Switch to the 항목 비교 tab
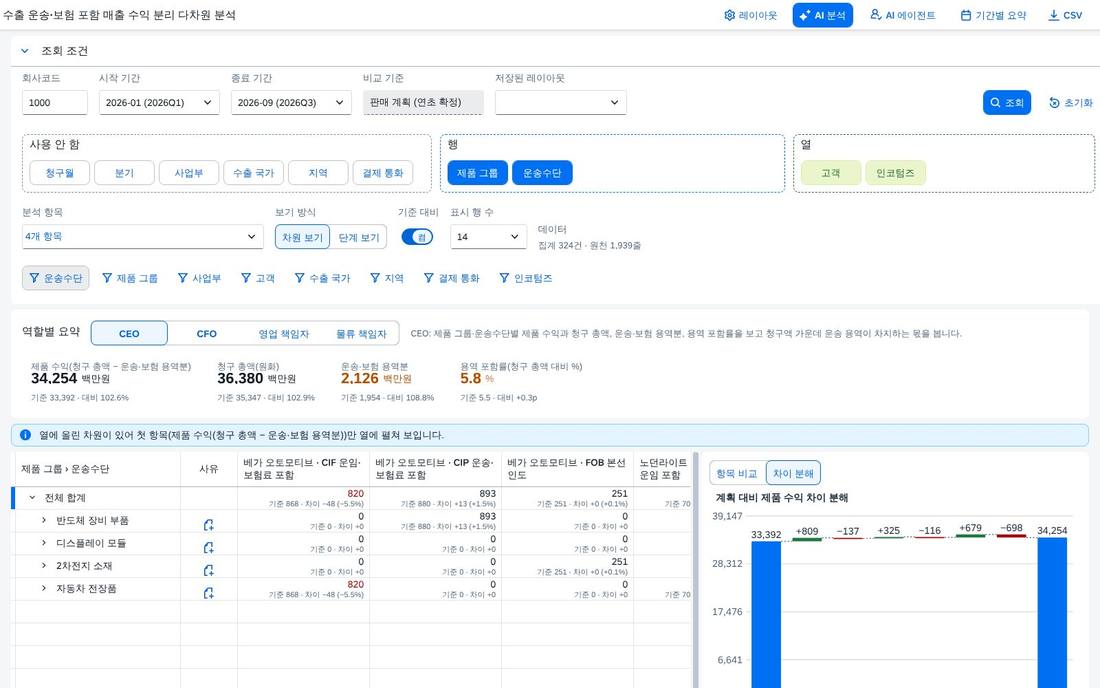Image resolution: width=1100 pixels, height=688 pixels. pyautogui.click(x=737, y=473)
